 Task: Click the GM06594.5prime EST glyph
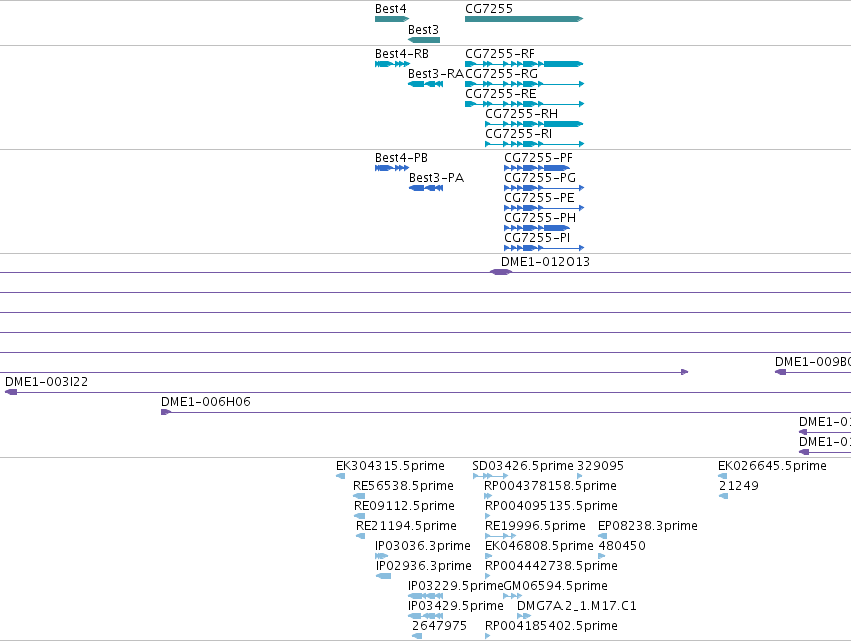tap(513, 596)
